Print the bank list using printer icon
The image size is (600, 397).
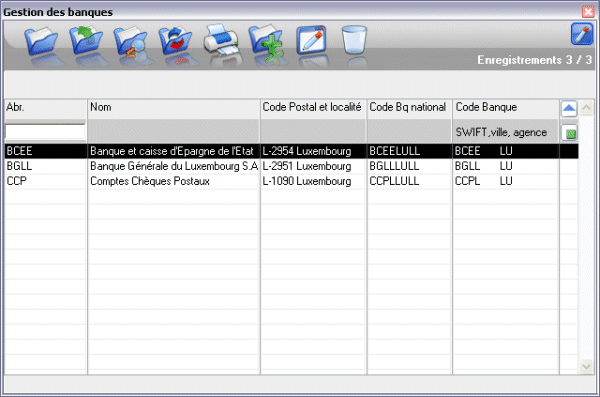point(221,40)
